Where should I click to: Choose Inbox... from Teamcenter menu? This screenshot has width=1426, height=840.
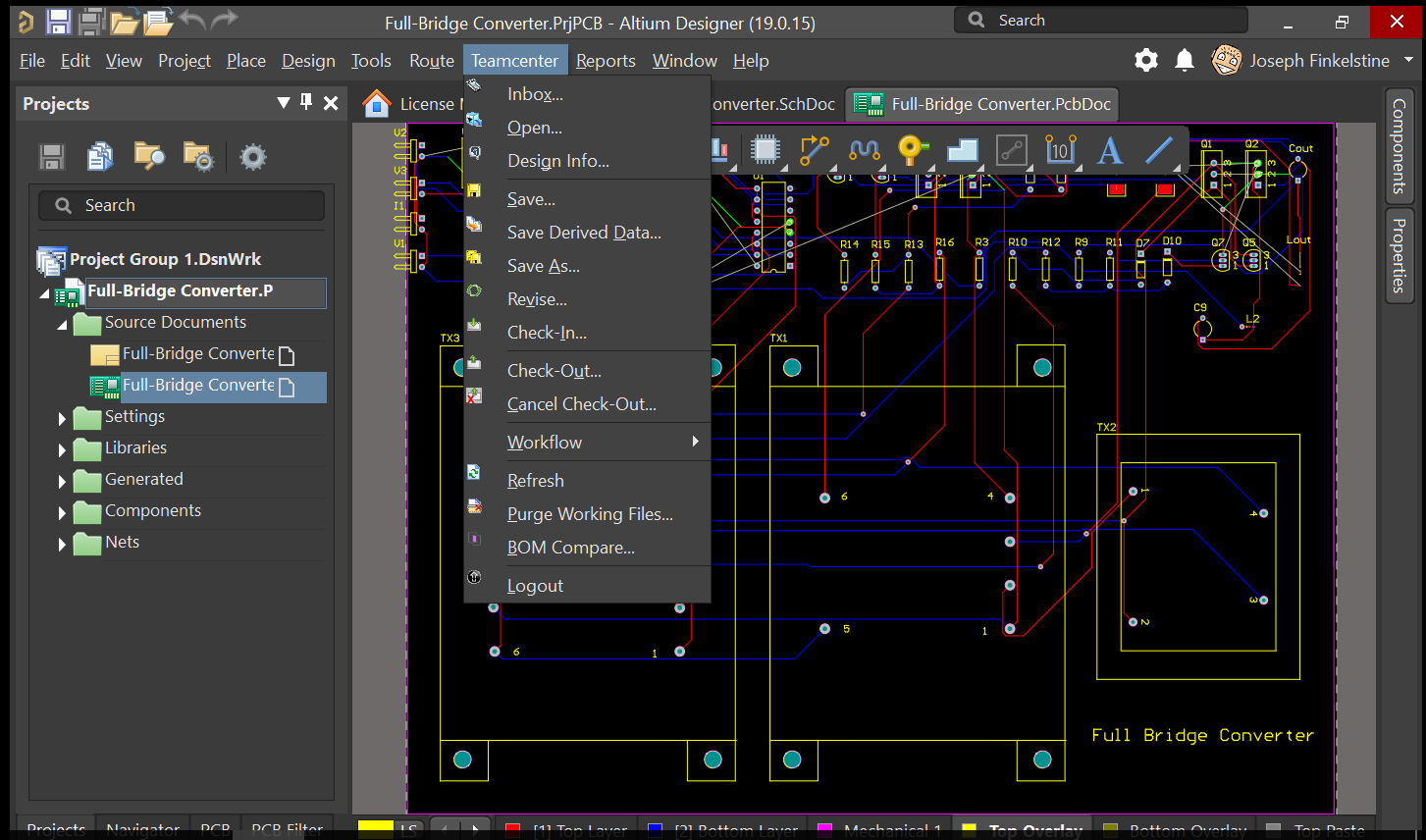(587, 94)
